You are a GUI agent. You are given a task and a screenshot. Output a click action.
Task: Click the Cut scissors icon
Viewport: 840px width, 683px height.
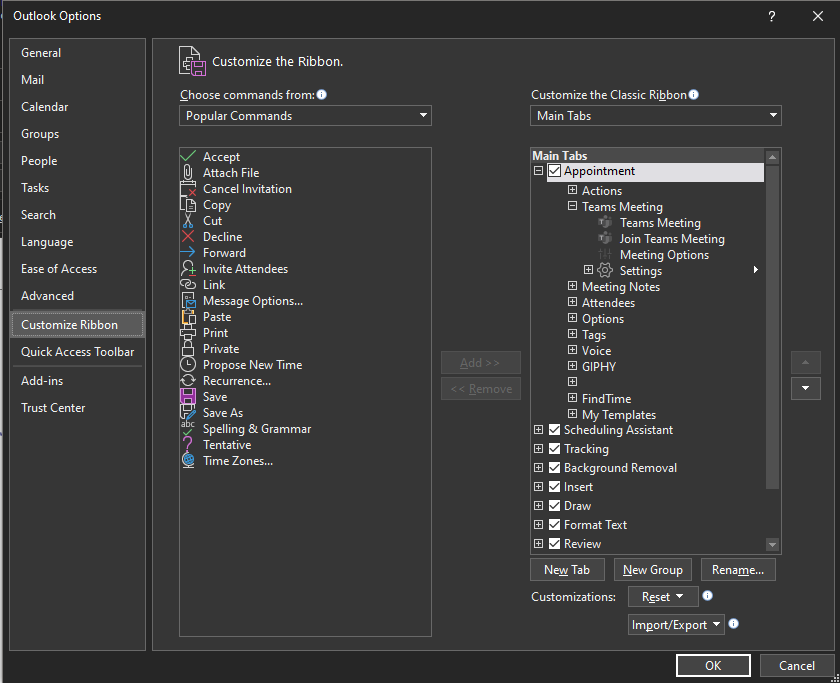point(188,221)
